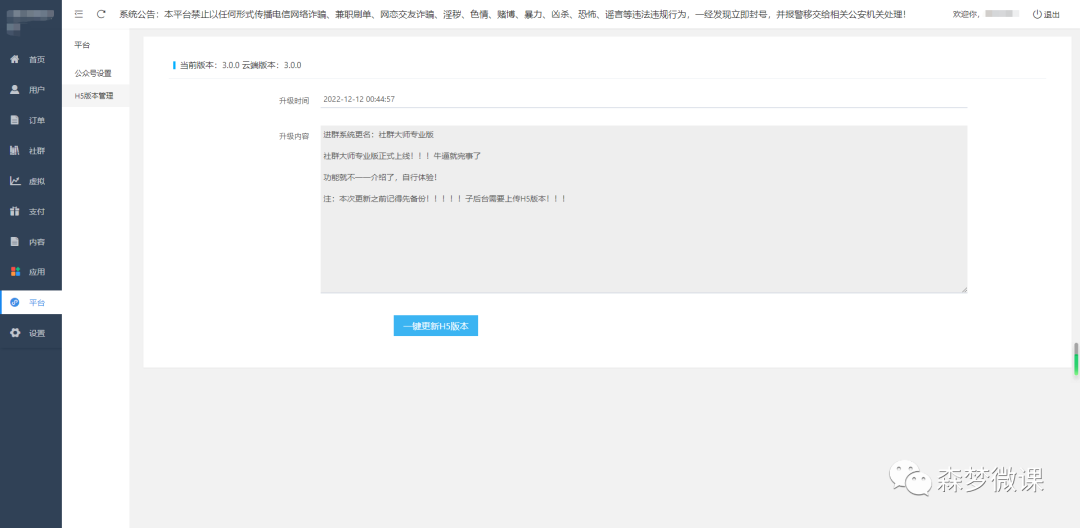Click the 系统公告 announcement text

coord(512,14)
